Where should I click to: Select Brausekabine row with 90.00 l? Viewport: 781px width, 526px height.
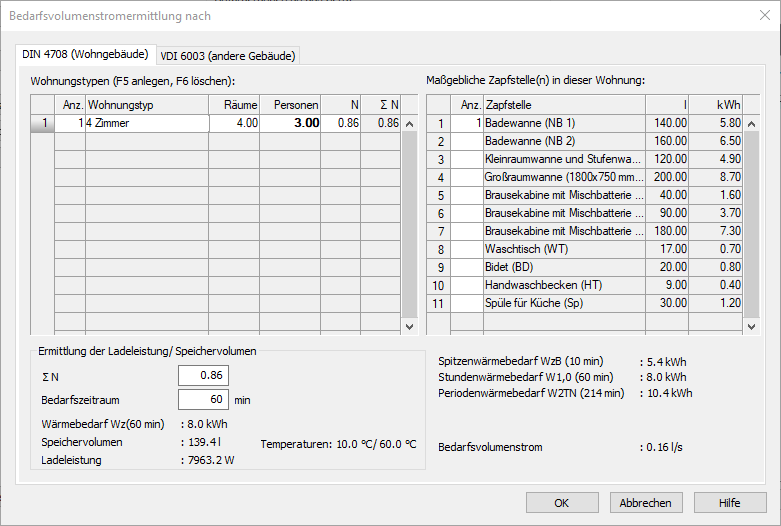tap(584, 213)
